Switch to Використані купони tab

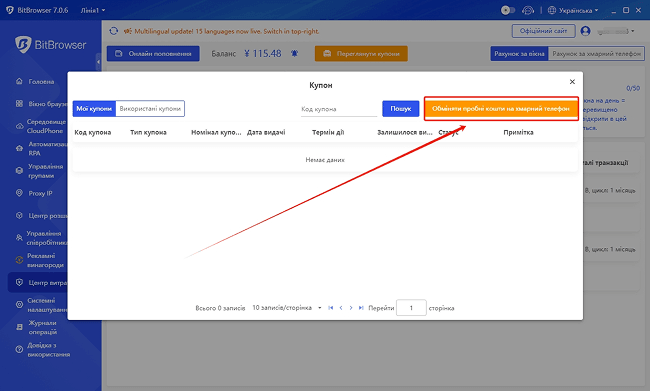click(x=150, y=109)
